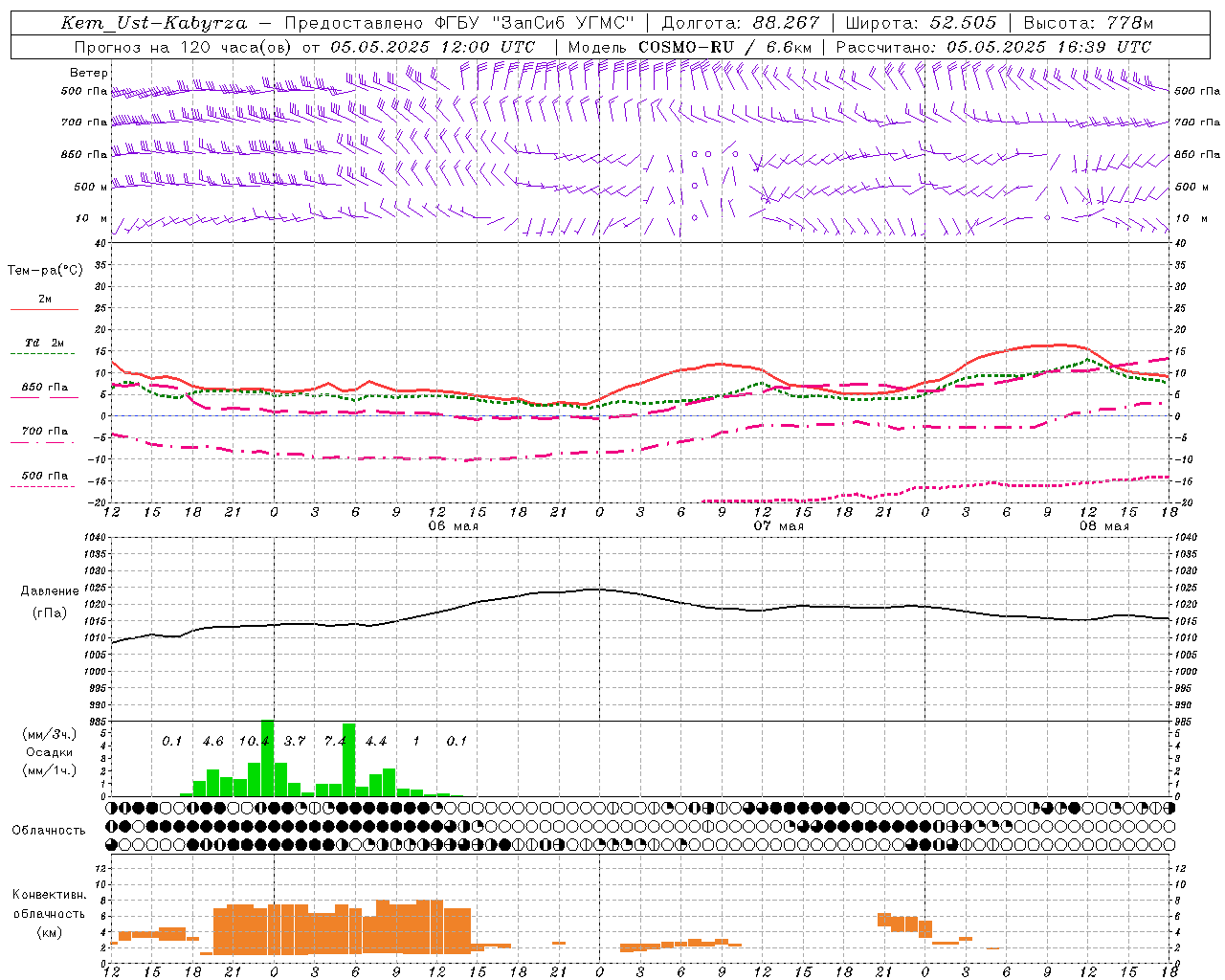Click the 850 гПа temperature legend entry
Screen dimensions: 1225x980
click(45, 388)
